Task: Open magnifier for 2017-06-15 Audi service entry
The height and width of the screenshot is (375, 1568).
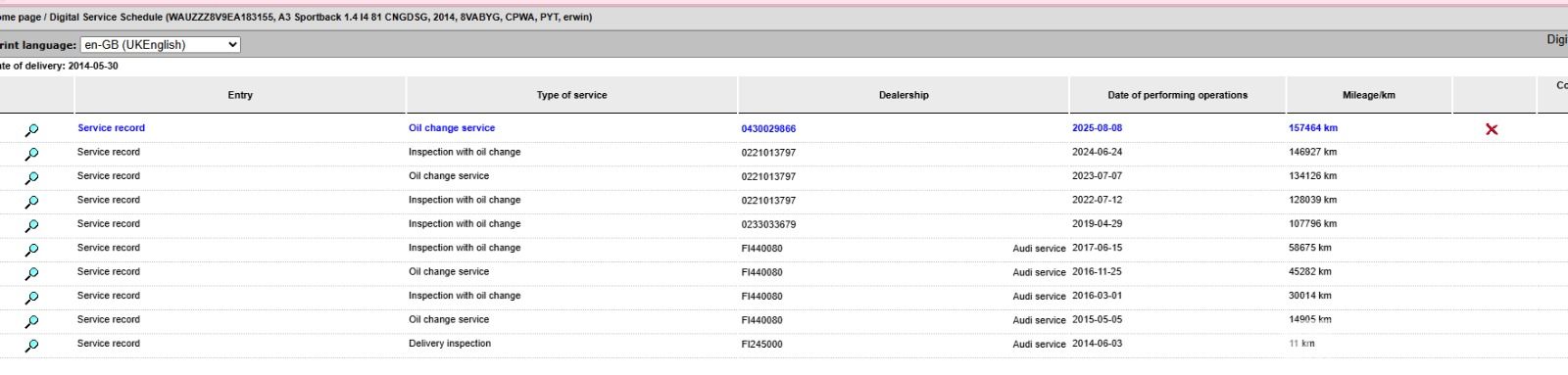Action: tap(31, 250)
